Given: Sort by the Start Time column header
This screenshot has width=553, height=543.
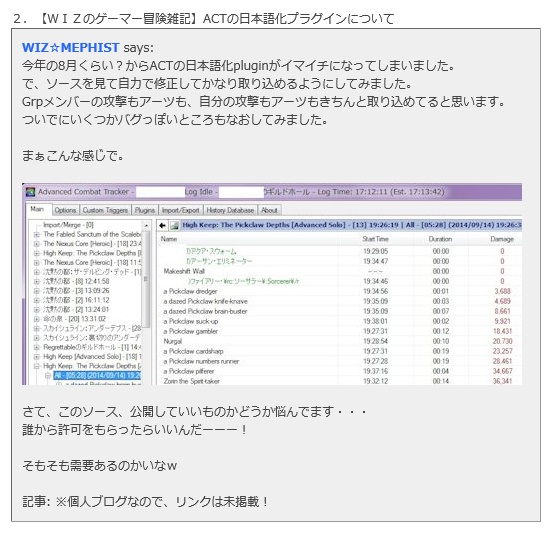Looking at the screenshot, I should (376, 239).
